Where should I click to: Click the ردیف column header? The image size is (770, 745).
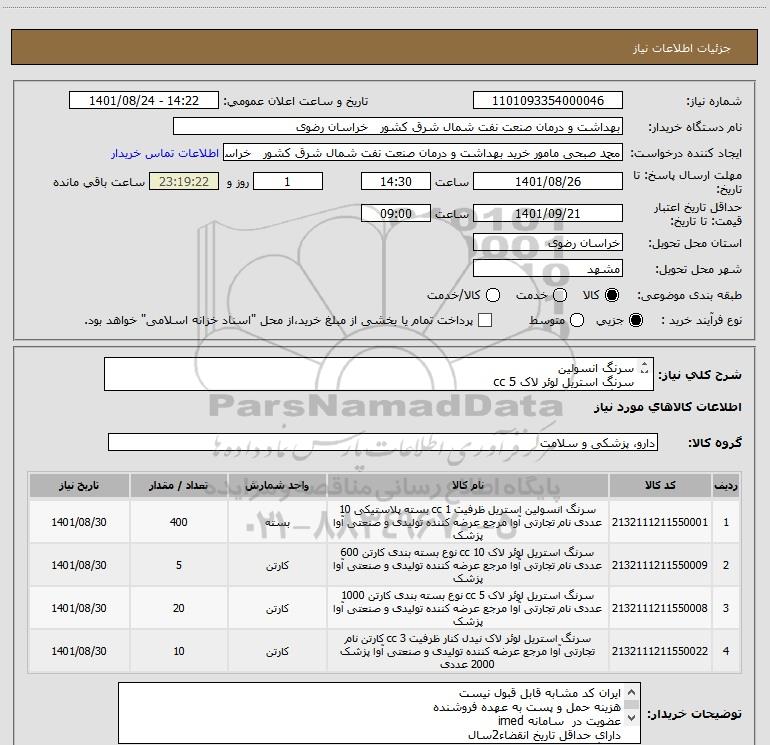click(726, 486)
